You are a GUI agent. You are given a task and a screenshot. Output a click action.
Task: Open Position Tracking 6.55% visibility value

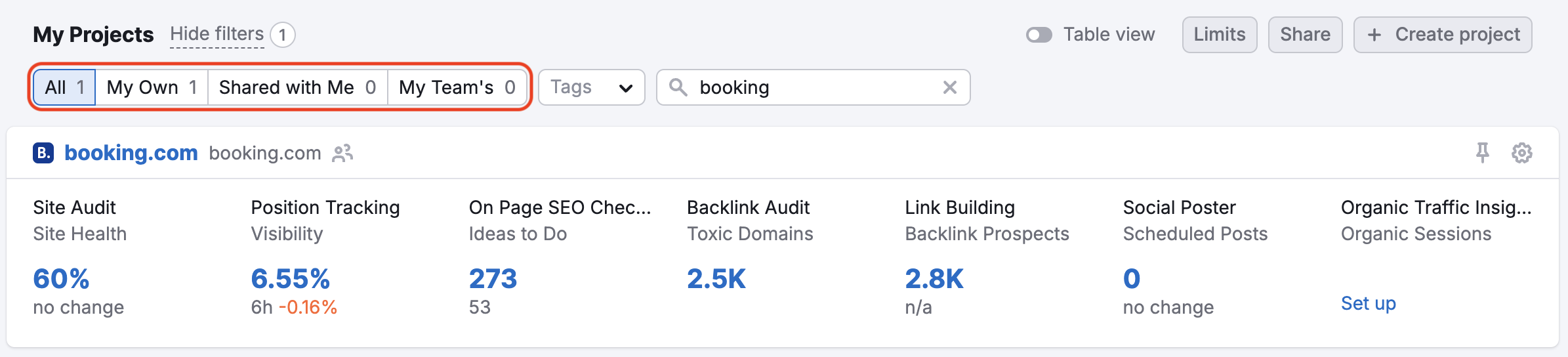tap(291, 279)
